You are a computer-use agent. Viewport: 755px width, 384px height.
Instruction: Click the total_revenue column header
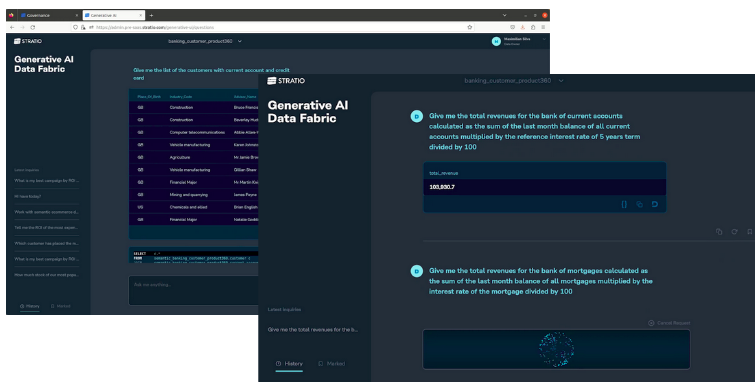pos(443,173)
